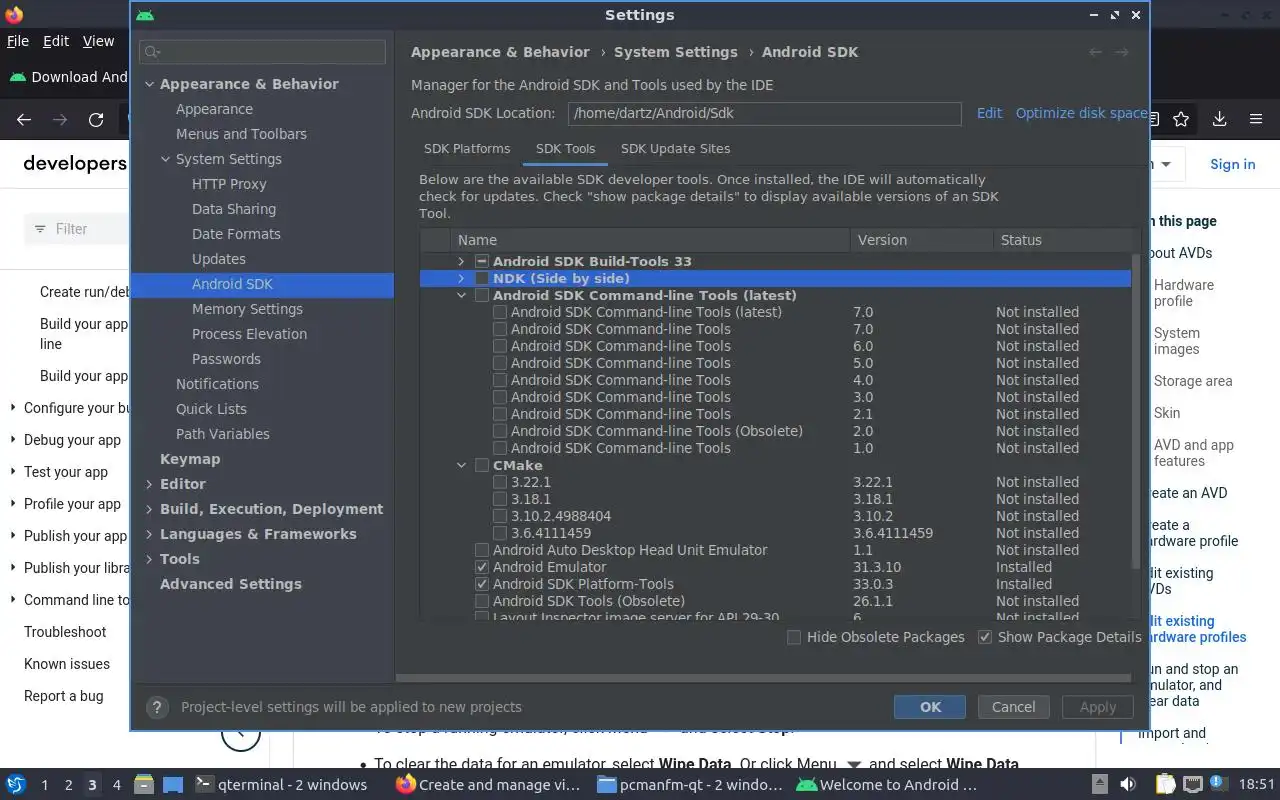Click the show desktop icon in taskbar
The width and height of the screenshot is (1280, 800).
tap(173, 785)
